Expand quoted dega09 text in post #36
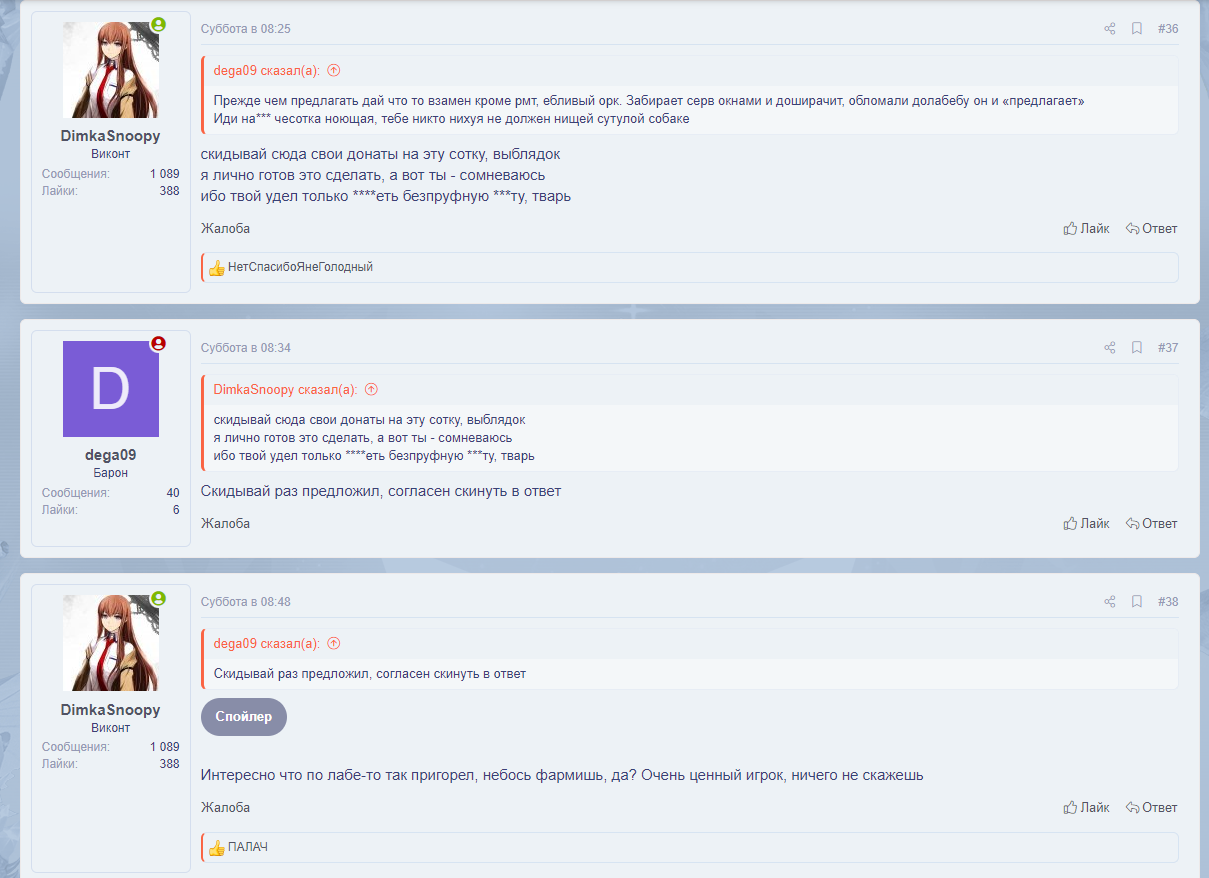The image size is (1209, 878). tap(690, 109)
